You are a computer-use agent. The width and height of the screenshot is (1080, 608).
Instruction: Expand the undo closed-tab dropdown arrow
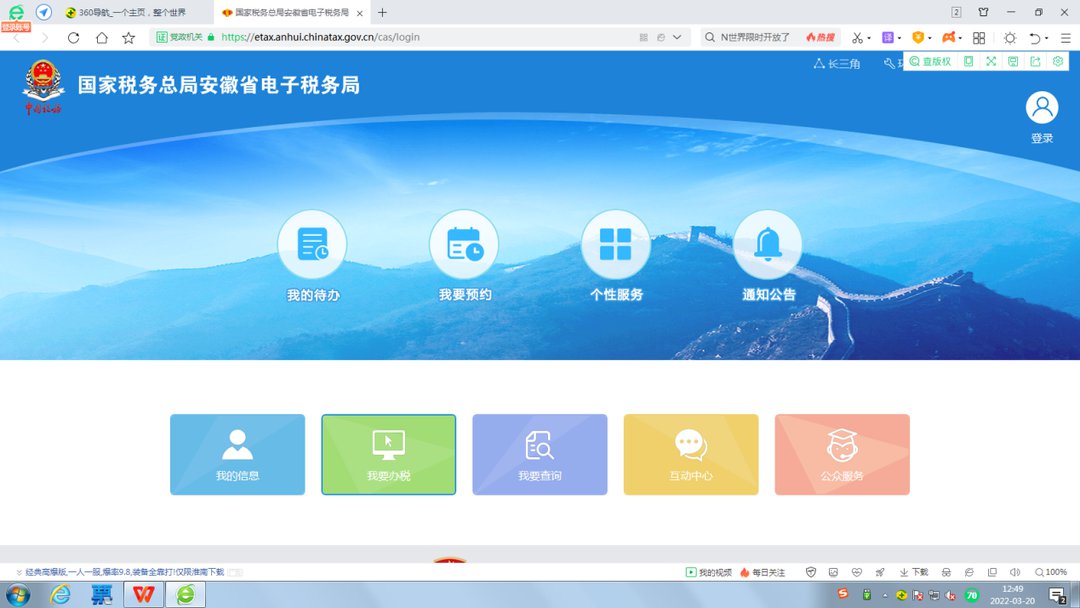1047,38
